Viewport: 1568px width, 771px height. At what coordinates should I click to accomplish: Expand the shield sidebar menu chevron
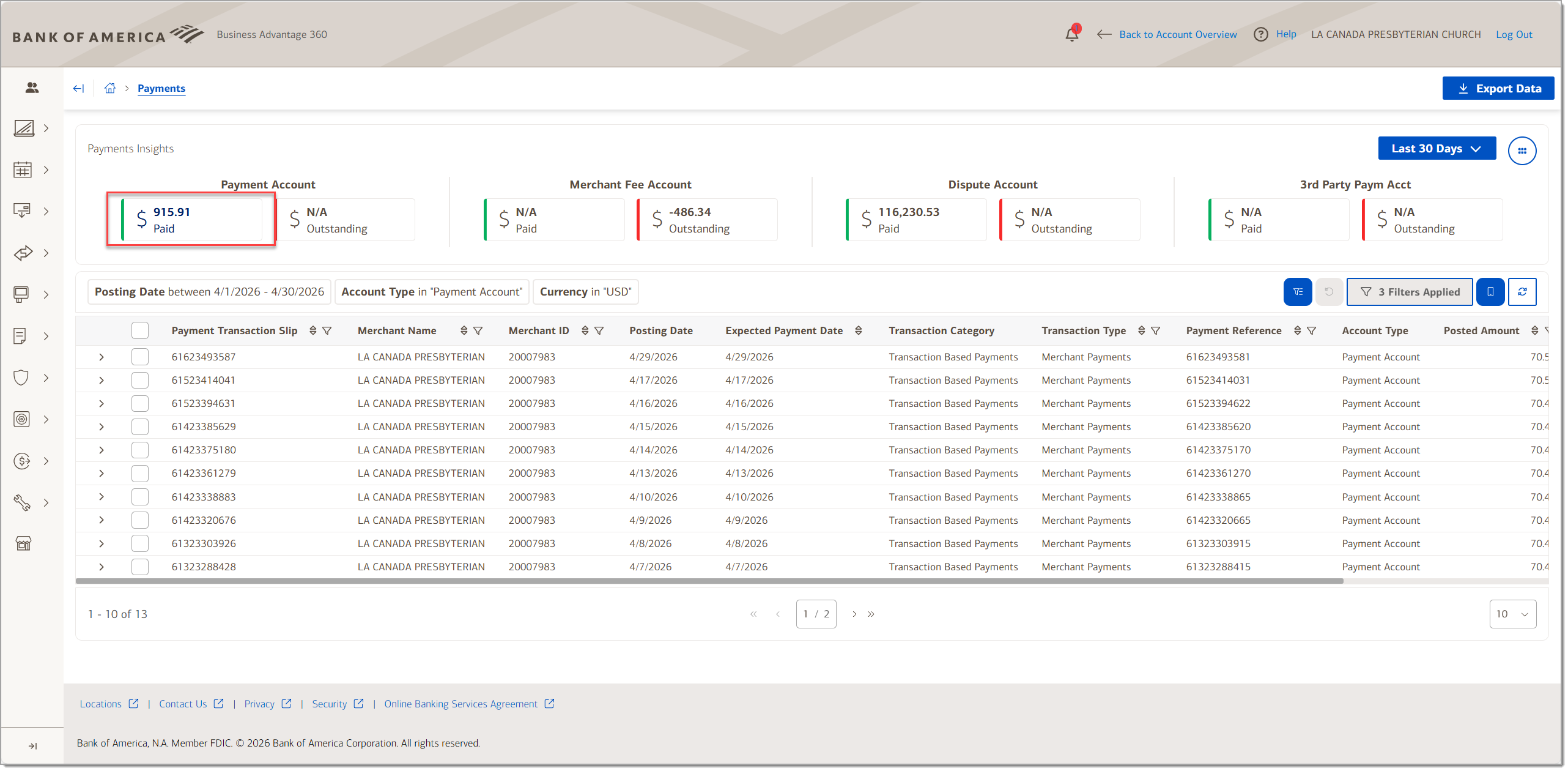[x=46, y=378]
